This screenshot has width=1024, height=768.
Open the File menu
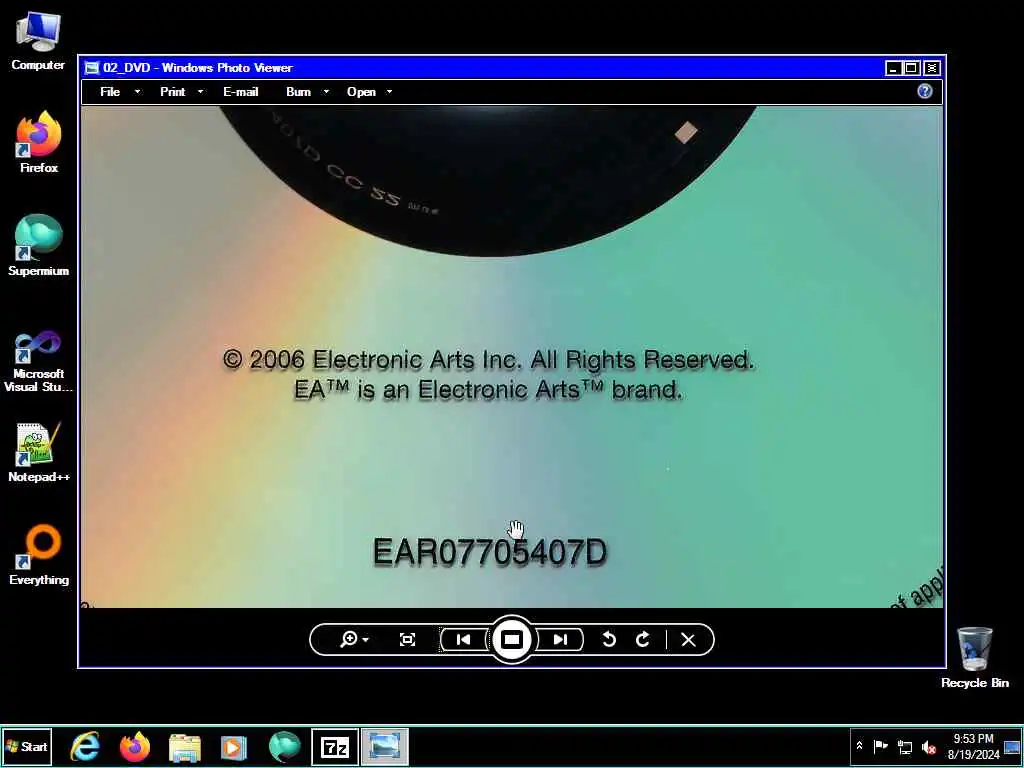pos(110,92)
